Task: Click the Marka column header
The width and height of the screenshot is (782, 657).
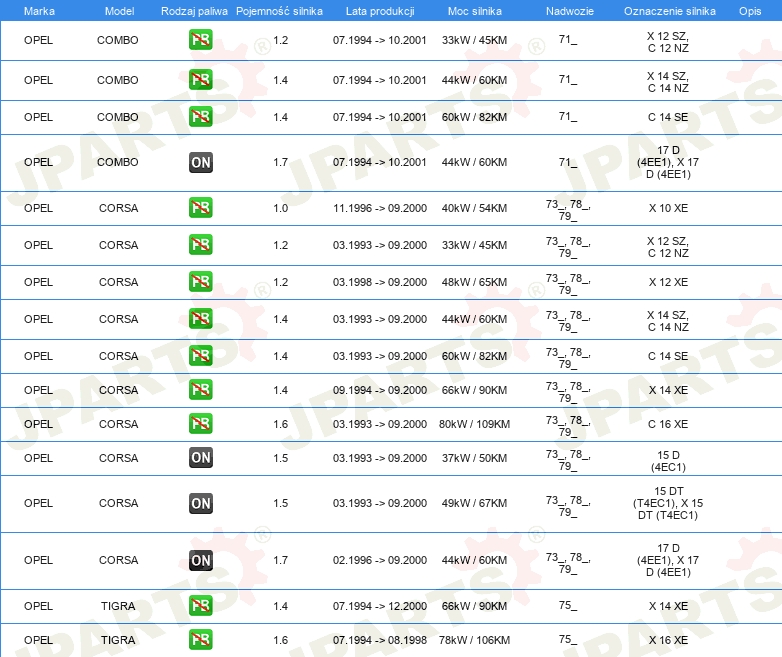Action: pyautogui.click(x=39, y=11)
